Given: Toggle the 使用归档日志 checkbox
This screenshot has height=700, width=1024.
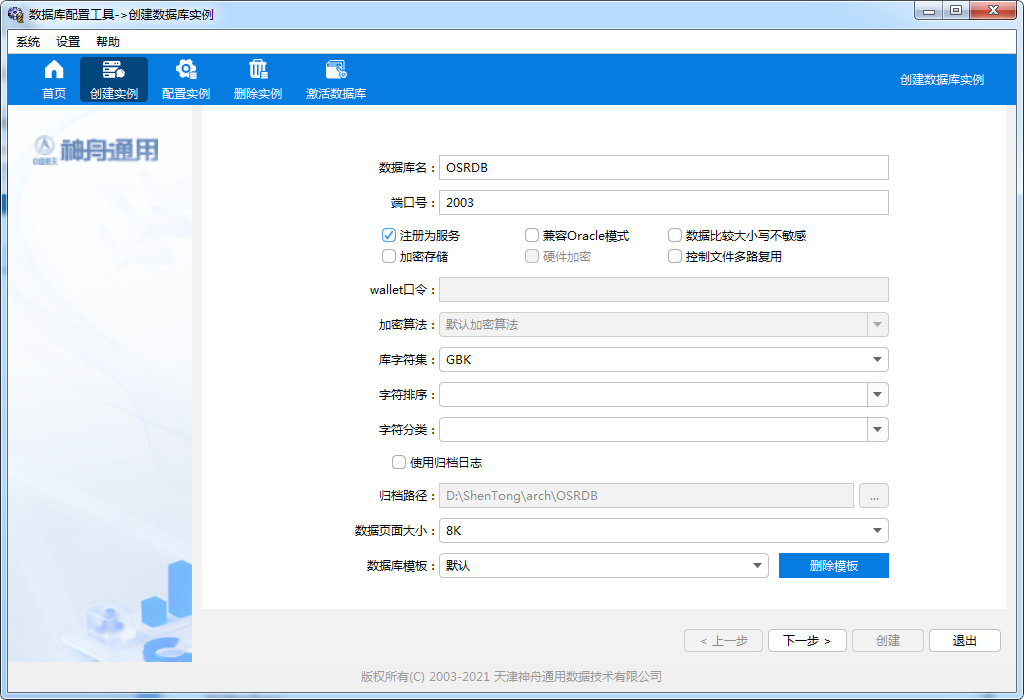Looking at the screenshot, I should [x=399, y=463].
